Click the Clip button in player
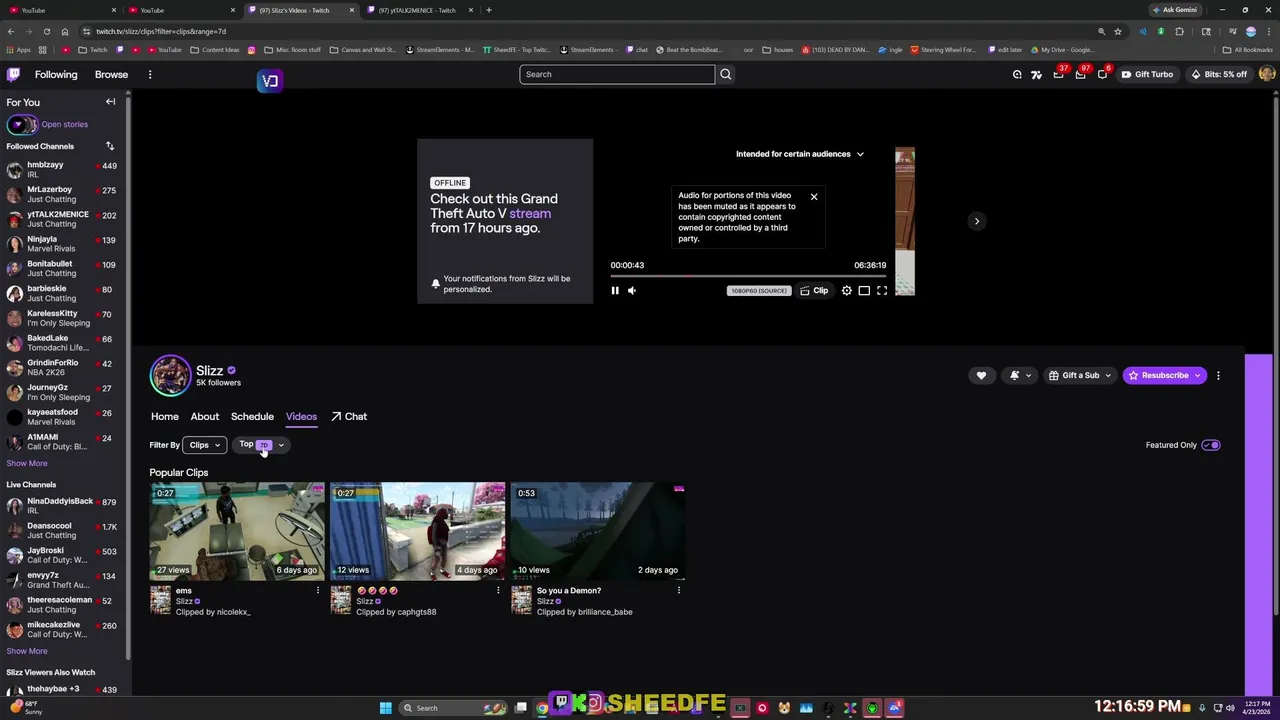The height and width of the screenshot is (720, 1280). click(x=814, y=291)
